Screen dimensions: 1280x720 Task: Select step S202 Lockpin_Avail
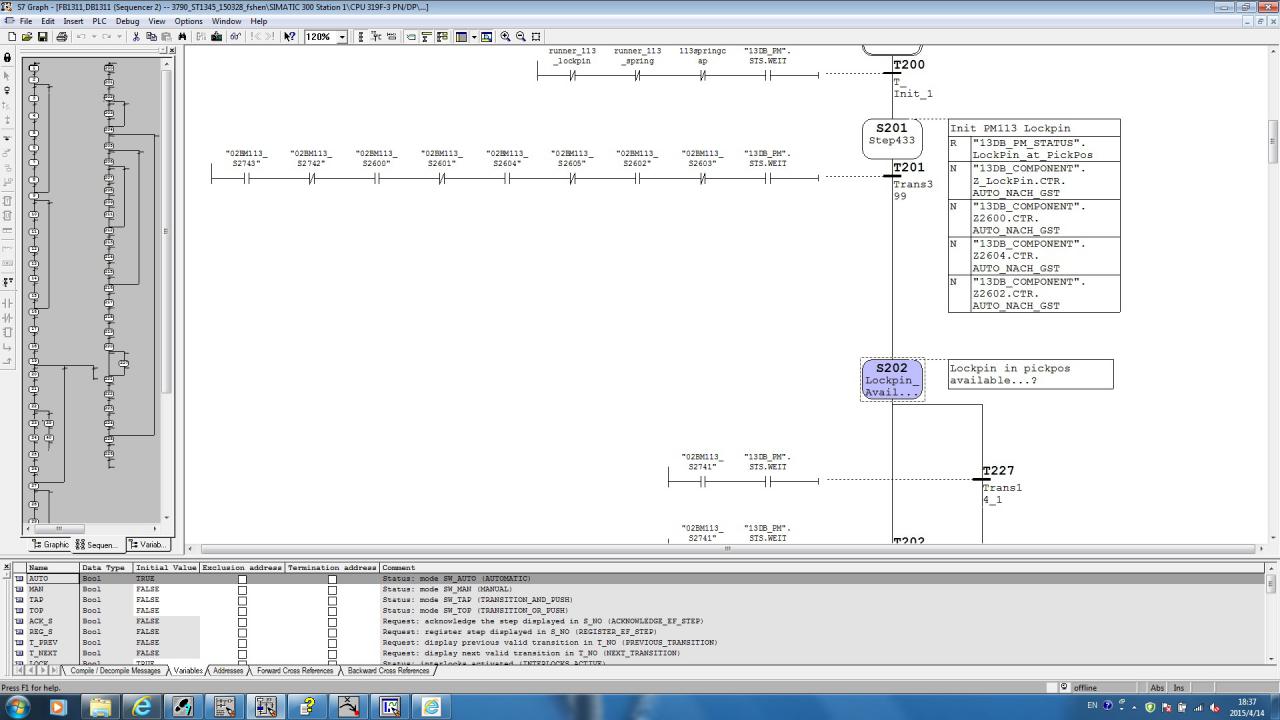(x=892, y=380)
